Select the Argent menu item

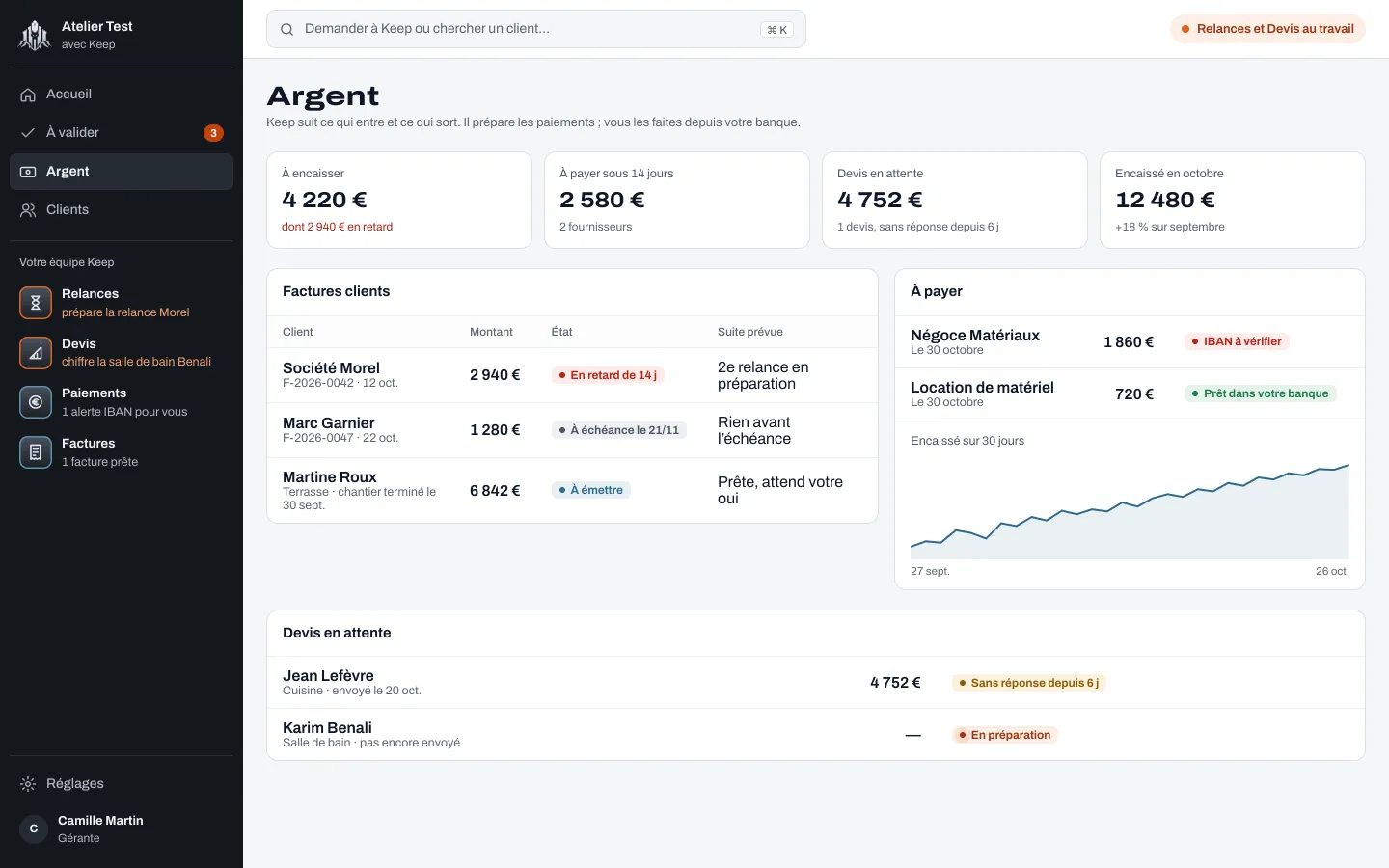click(x=122, y=172)
